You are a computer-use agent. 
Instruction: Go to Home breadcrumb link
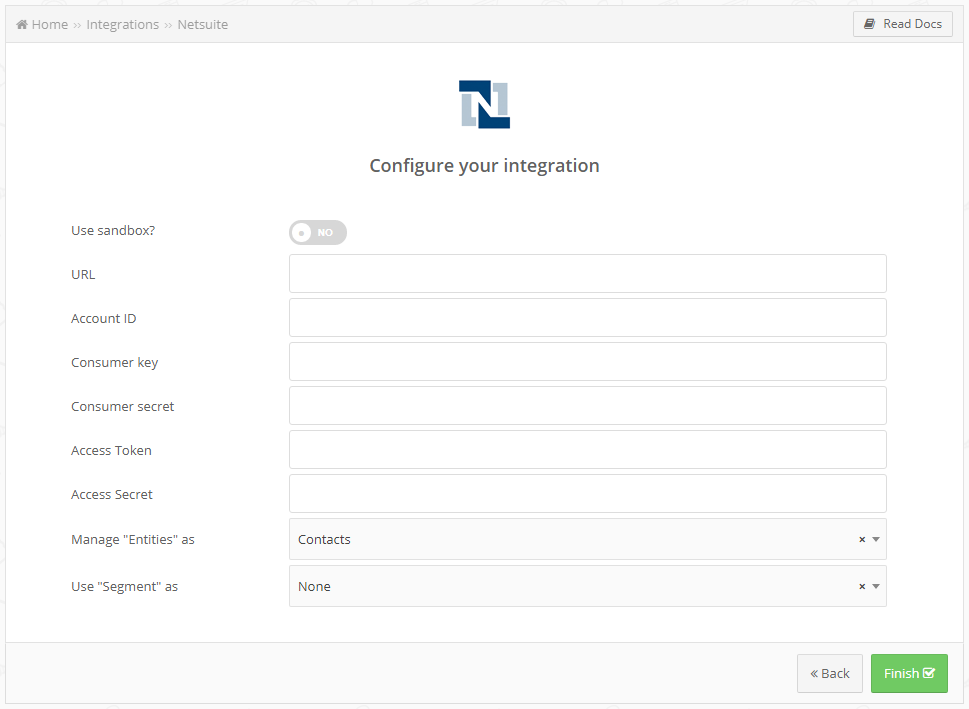[x=49, y=25]
